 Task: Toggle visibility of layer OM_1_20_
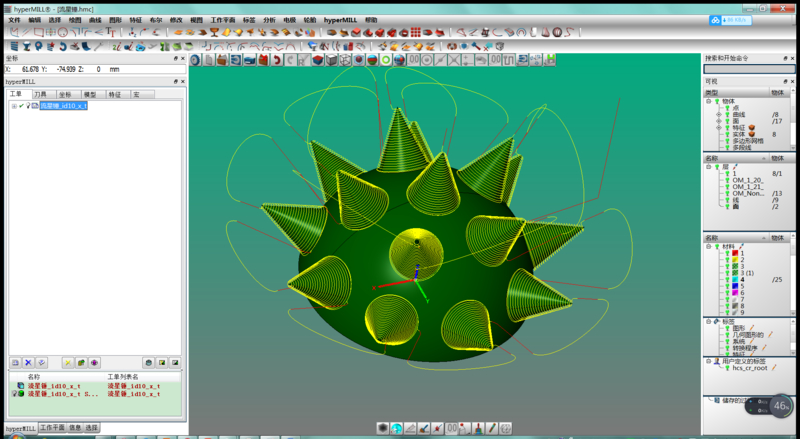(727, 180)
